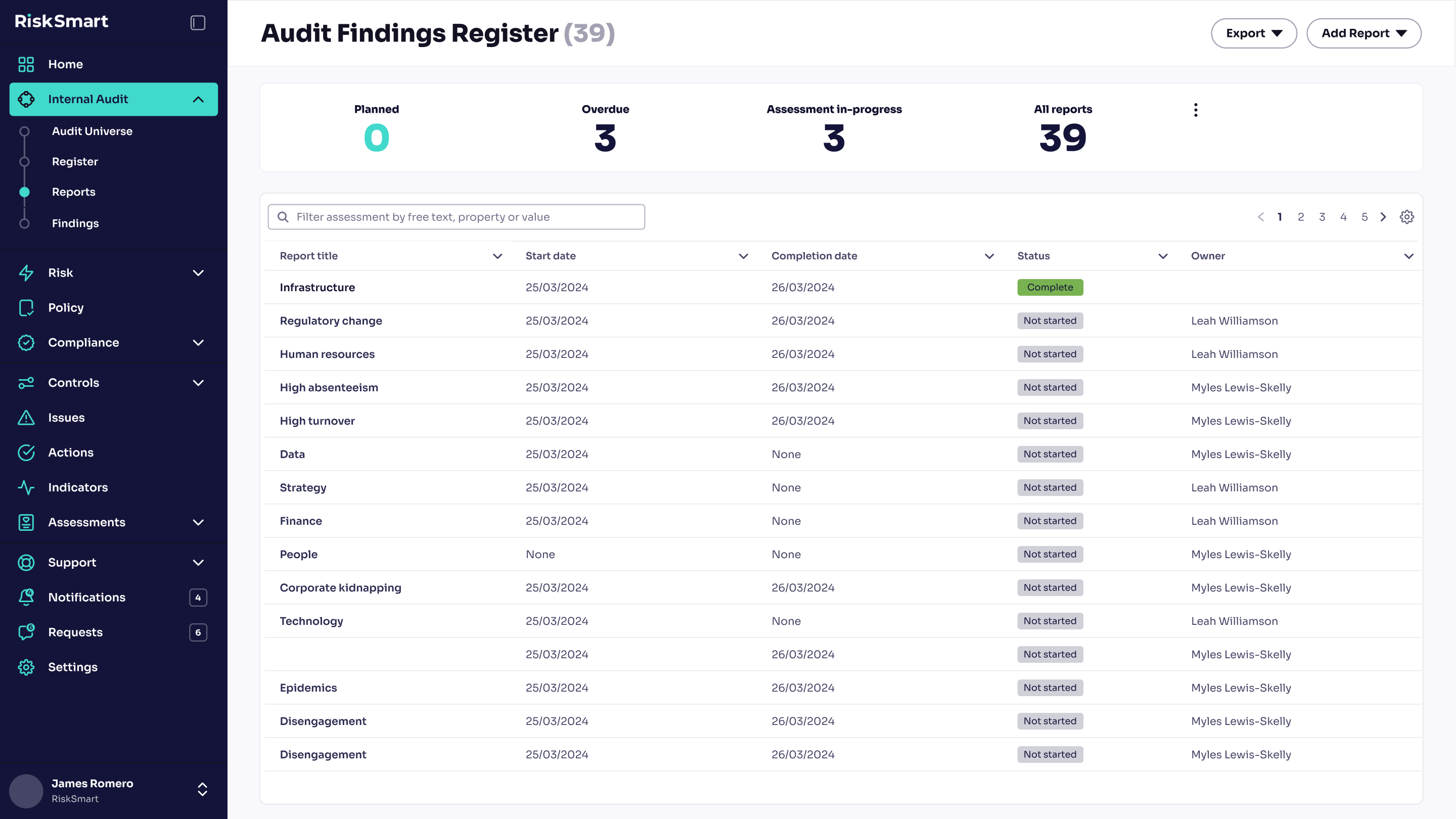
Task: Click the Assessments menu icon
Action: click(x=26, y=522)
